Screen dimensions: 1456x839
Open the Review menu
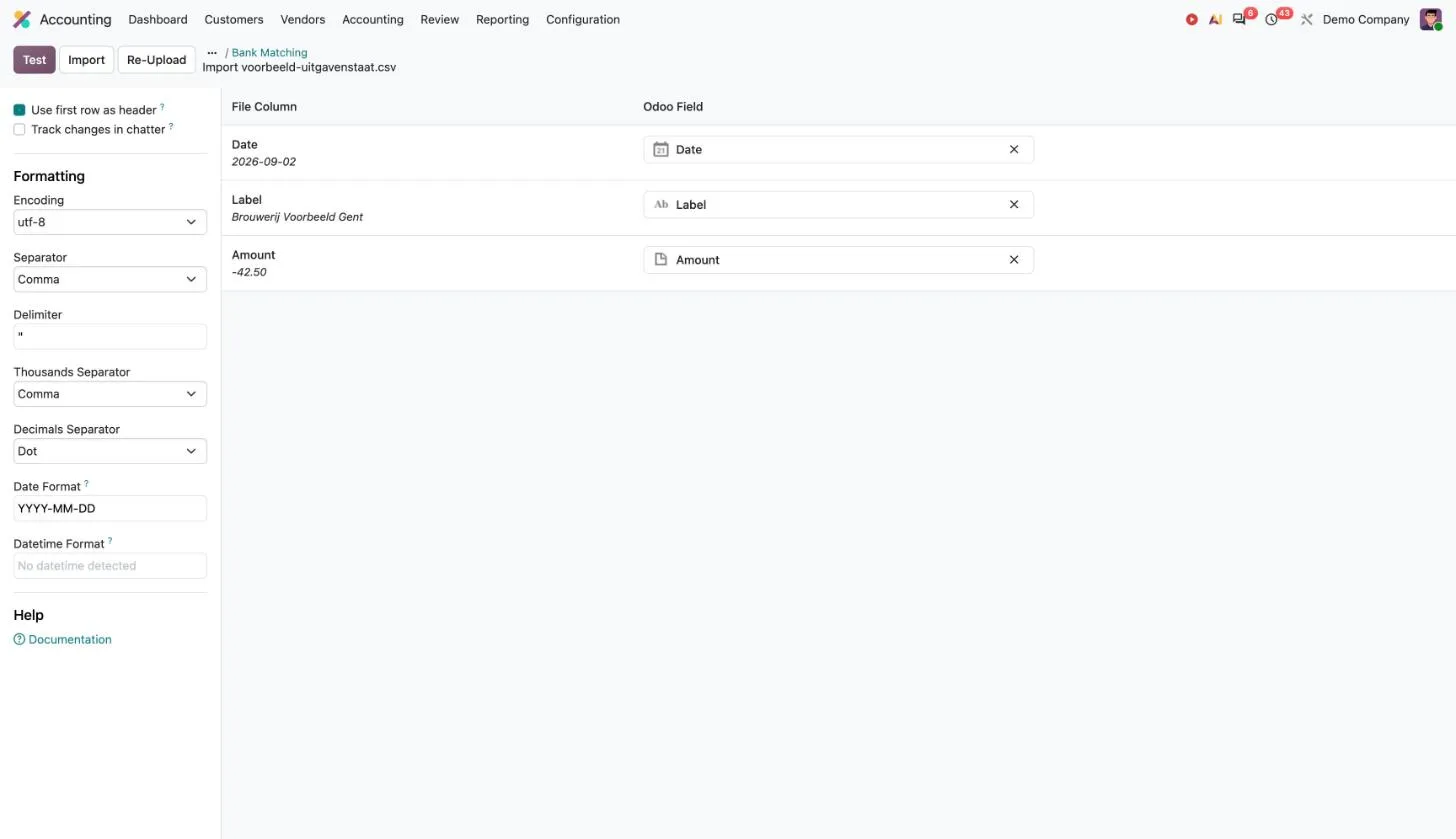click(440, 19)
